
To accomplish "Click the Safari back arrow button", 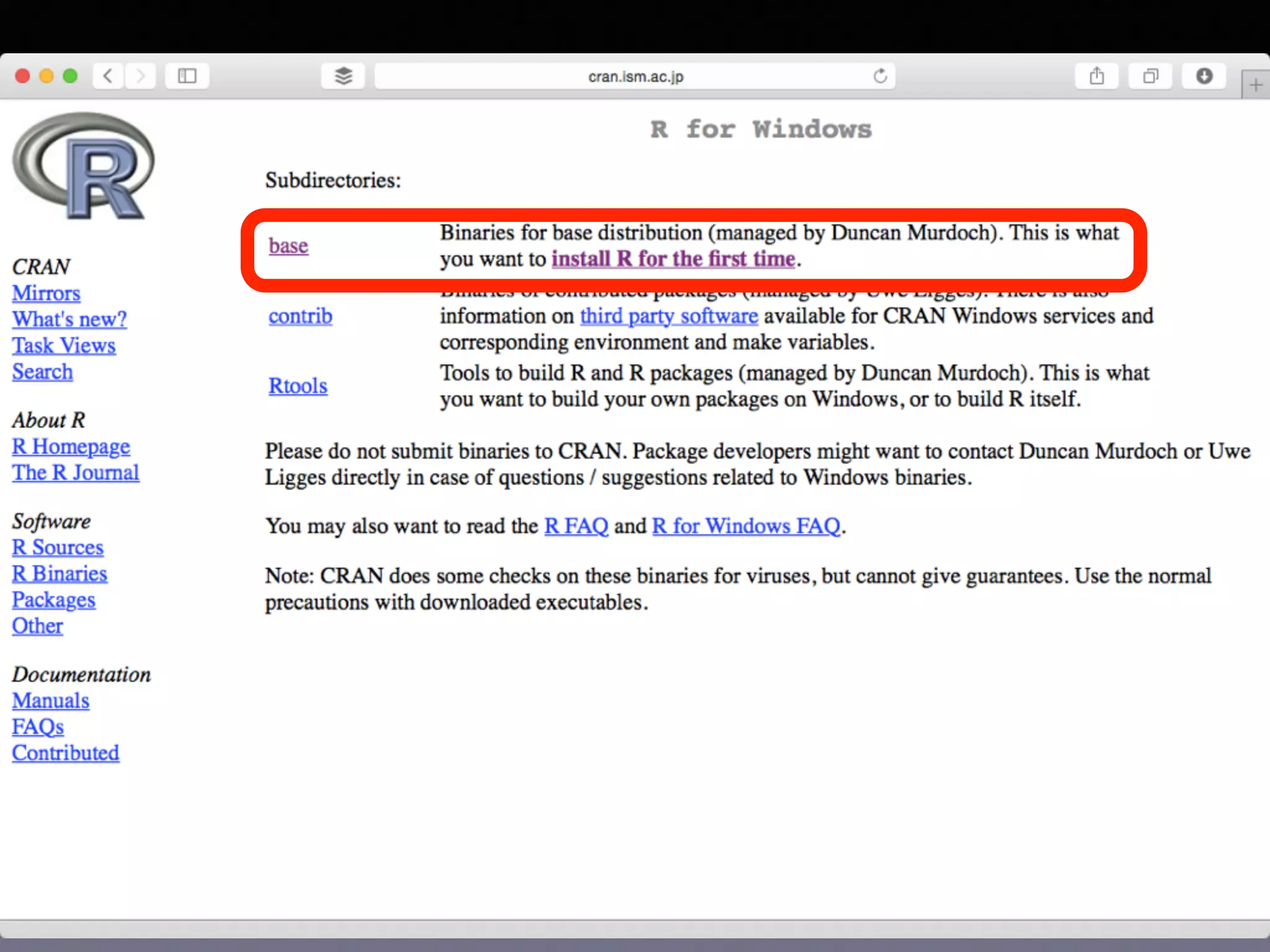I will (108, 76).
